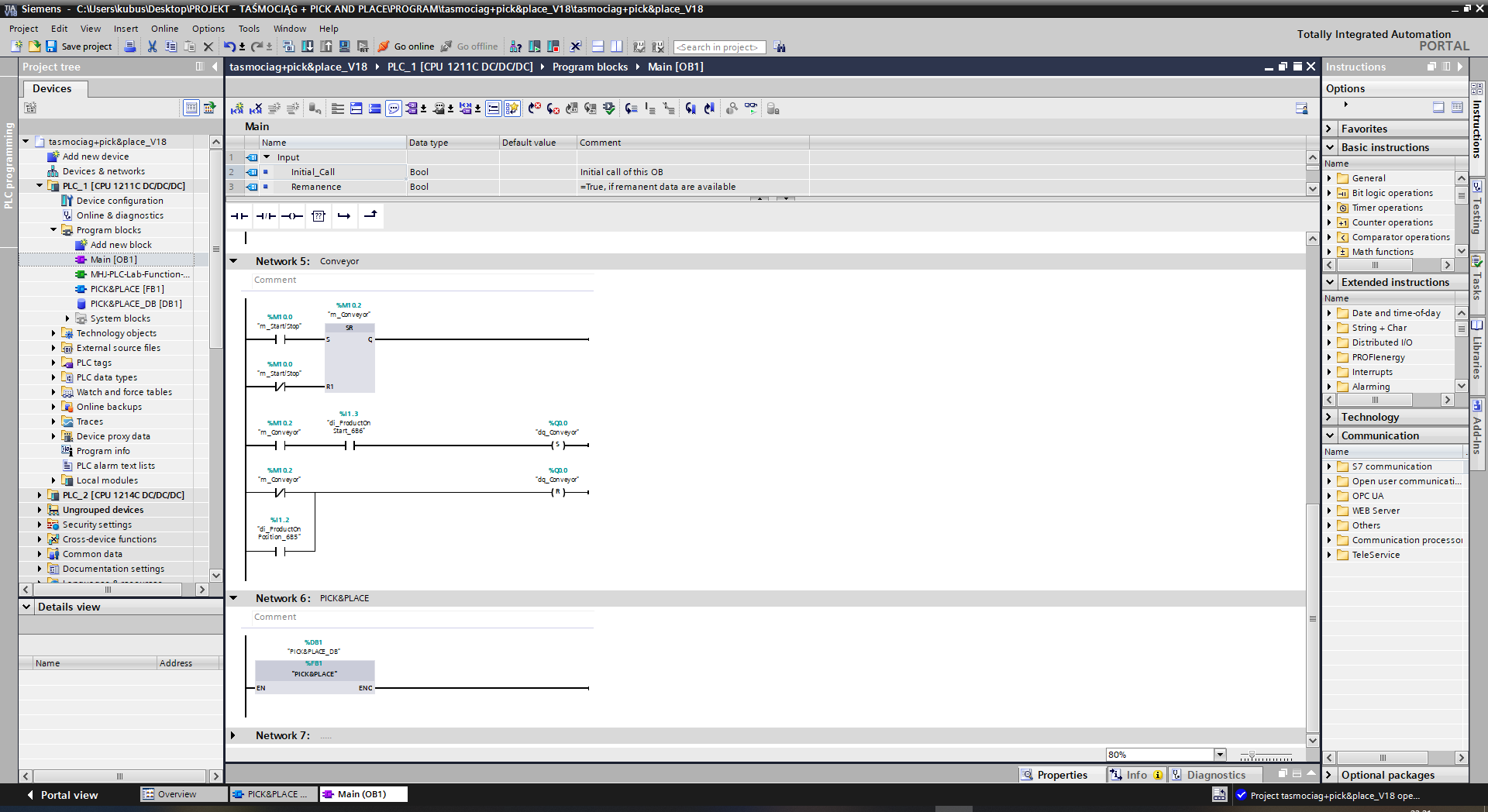Click the Split editor space horizontally icon
The image size is (1488, 812).
598,46
